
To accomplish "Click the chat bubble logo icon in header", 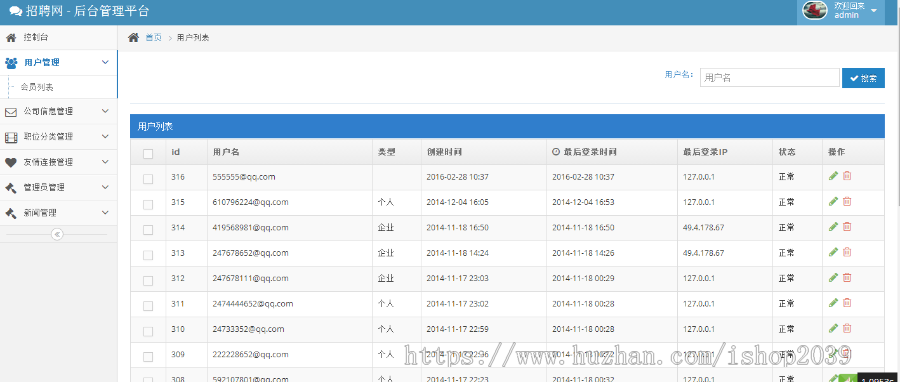I will [15, 11].
